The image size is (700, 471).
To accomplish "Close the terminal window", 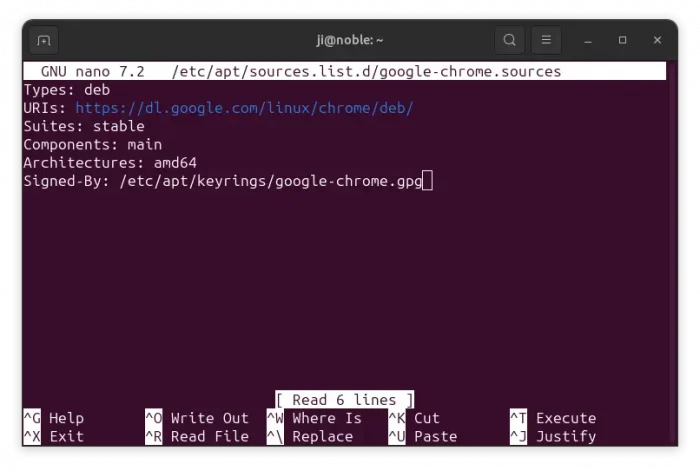I will pyautogui.click(x=657, y=40).
